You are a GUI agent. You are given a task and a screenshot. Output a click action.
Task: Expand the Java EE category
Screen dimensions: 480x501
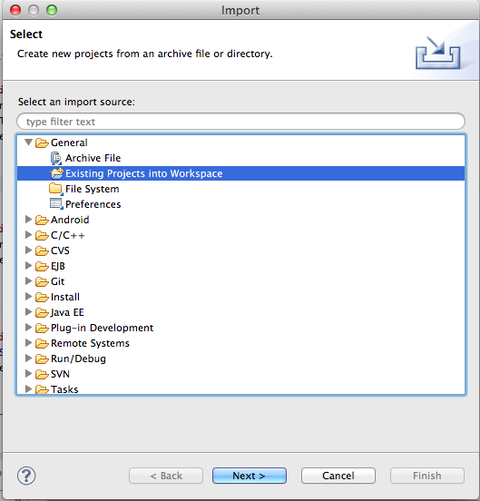tap(28, 312)
